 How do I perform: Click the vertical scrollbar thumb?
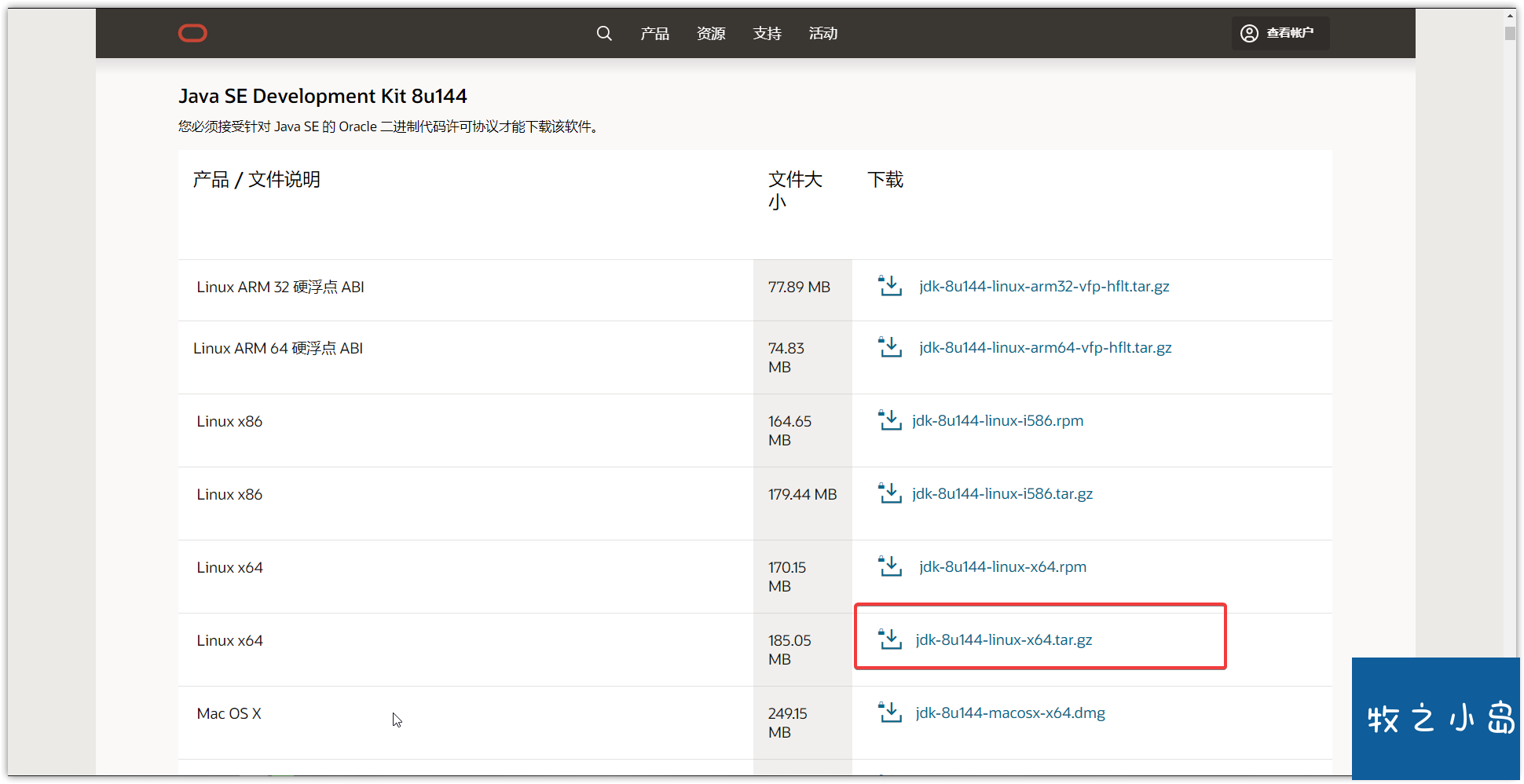(1510, 33)
